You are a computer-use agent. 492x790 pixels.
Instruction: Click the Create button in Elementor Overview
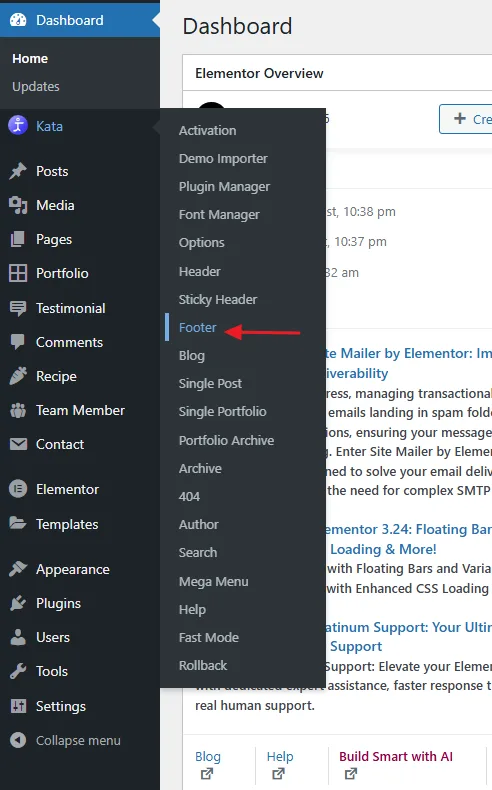pyautogui.click(x=466, y=119)
